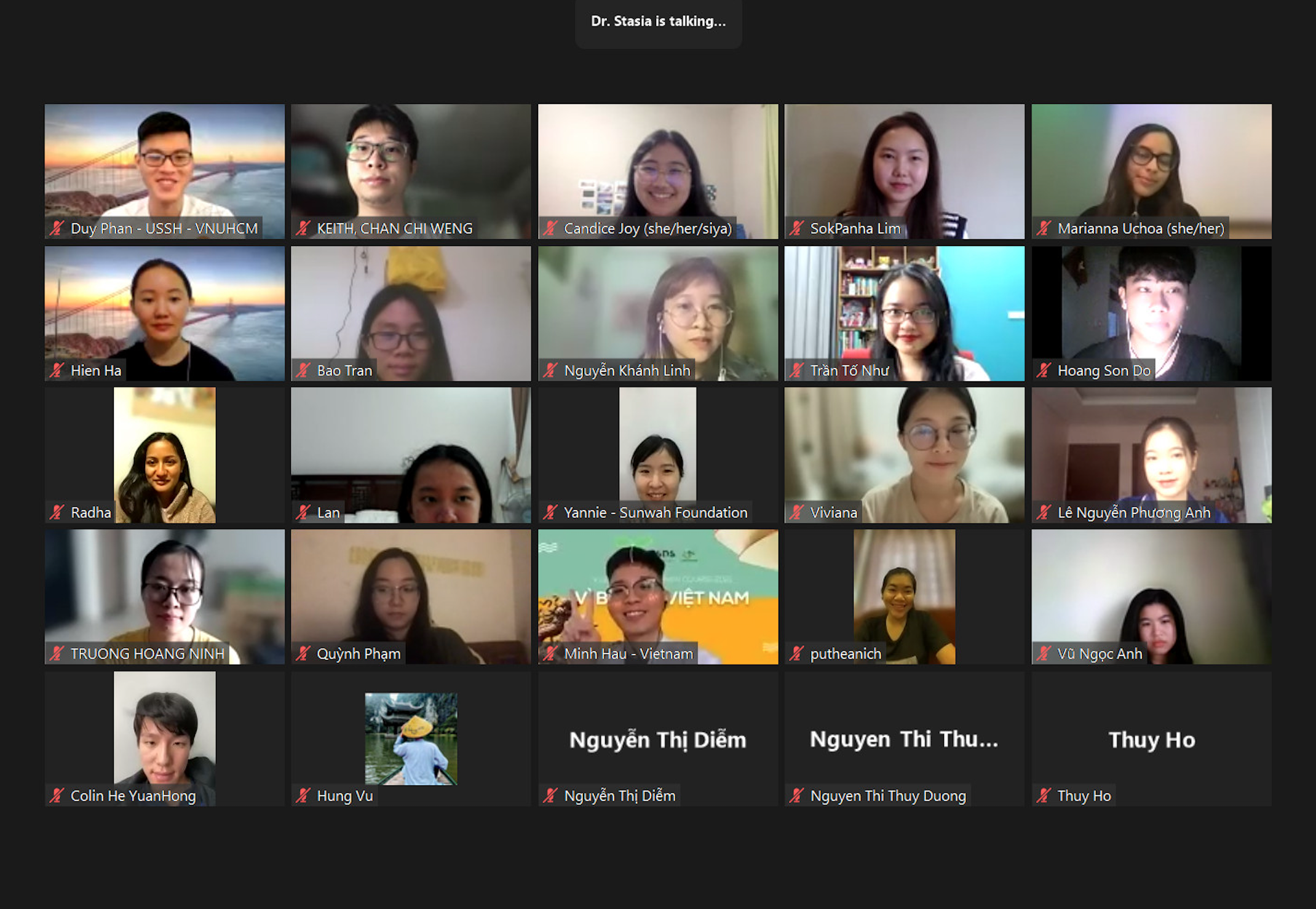1316x909 pixels.
Task: Click muted mic icon next to Thuy Ho
Action: click(x=1044, y=796)
